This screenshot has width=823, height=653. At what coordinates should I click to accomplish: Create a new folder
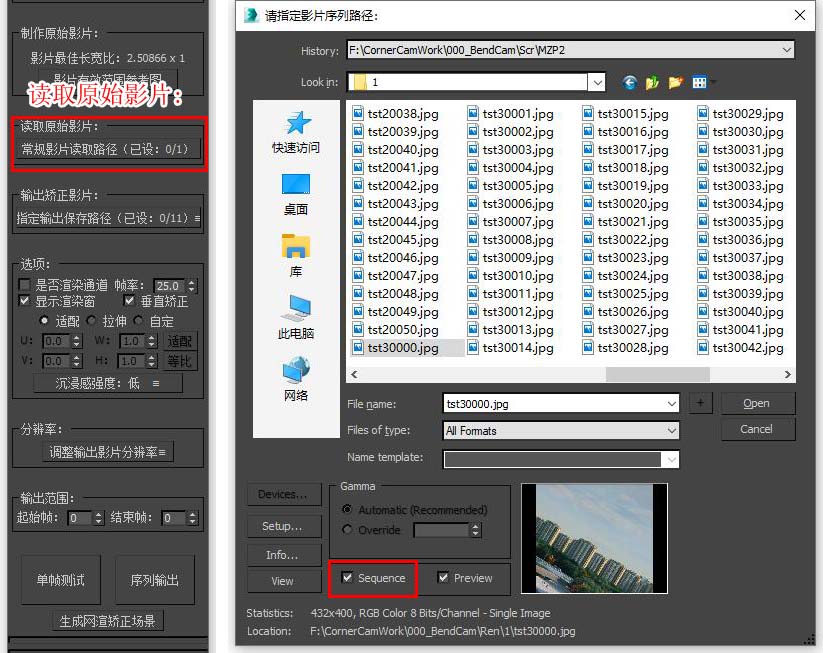pos(677,82)
